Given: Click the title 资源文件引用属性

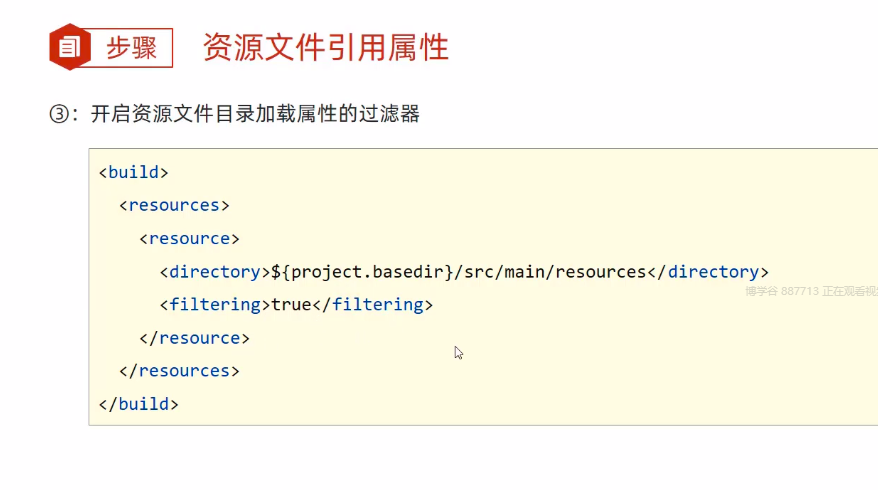Looking at the screenshot, I should pos(325,47).
